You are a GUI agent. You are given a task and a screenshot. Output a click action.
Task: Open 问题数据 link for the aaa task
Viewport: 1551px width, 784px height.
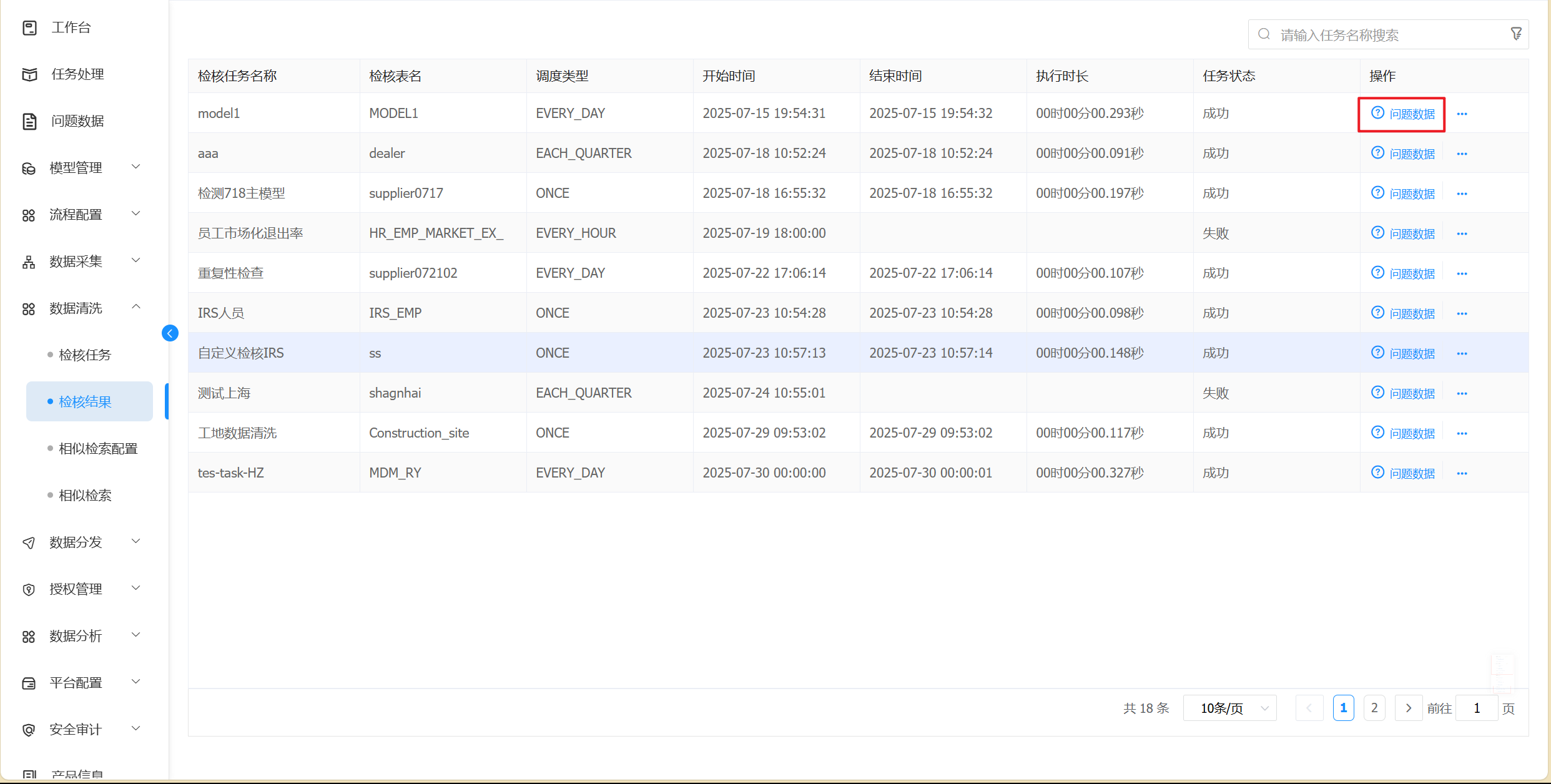pos(1411,154)
